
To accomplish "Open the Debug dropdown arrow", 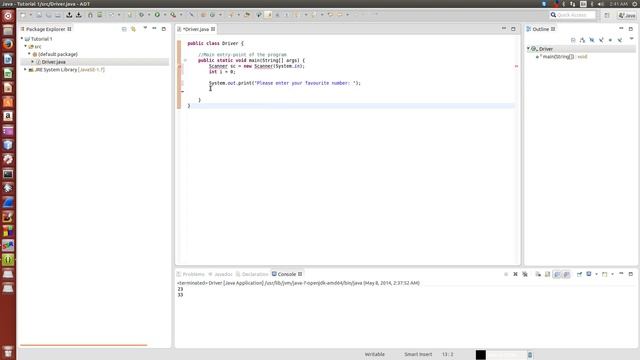I will click(x=149, y=15).
